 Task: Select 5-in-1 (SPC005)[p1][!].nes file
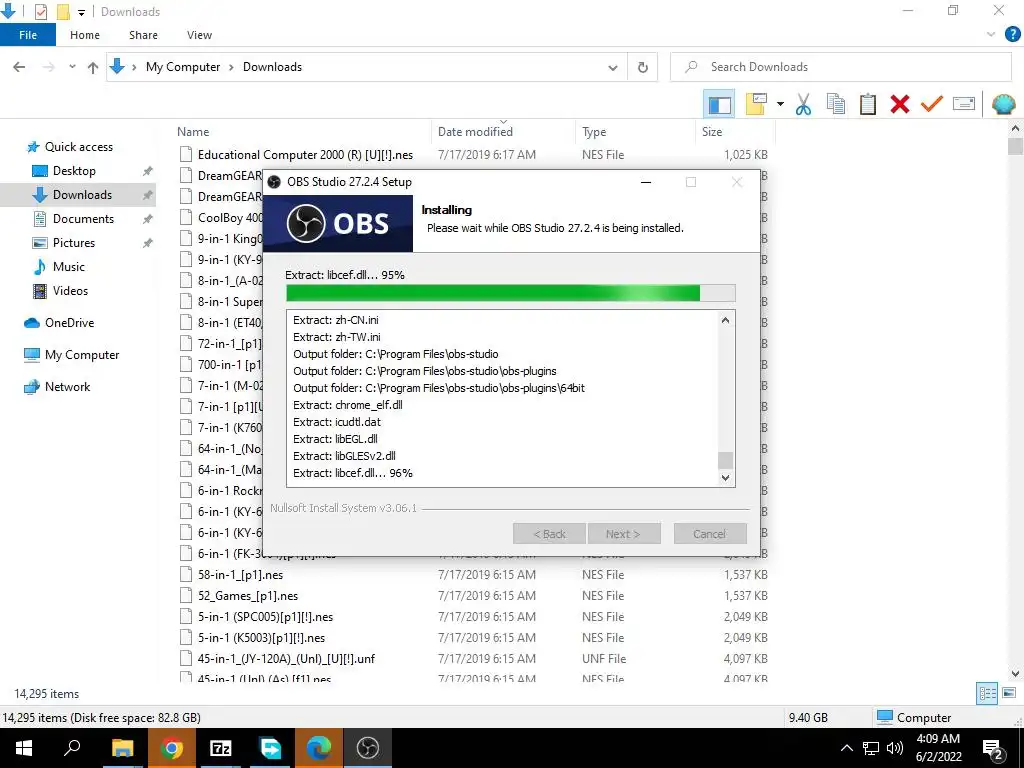coord(265,617)
